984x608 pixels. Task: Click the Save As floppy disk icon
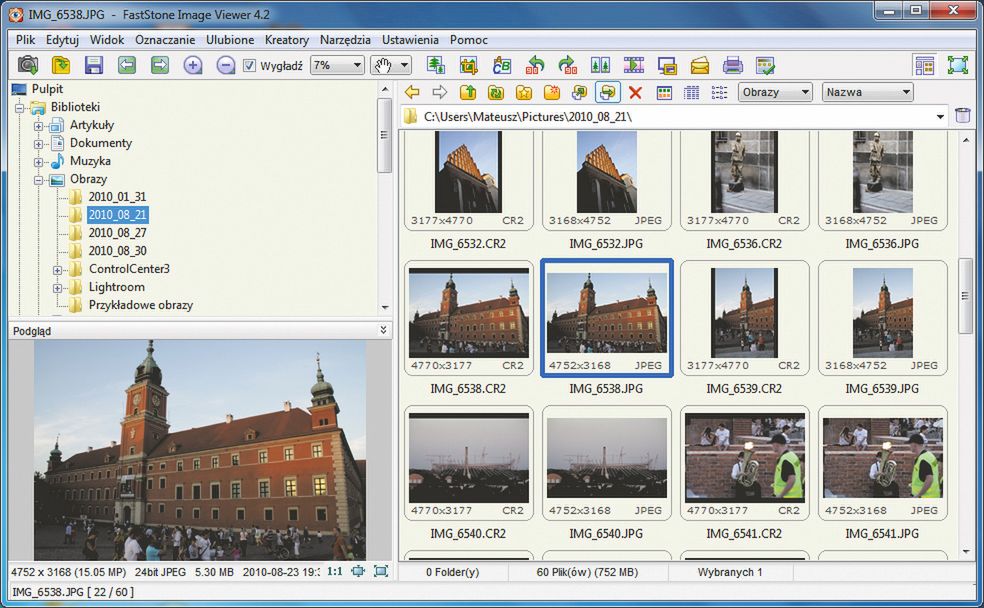94,65
